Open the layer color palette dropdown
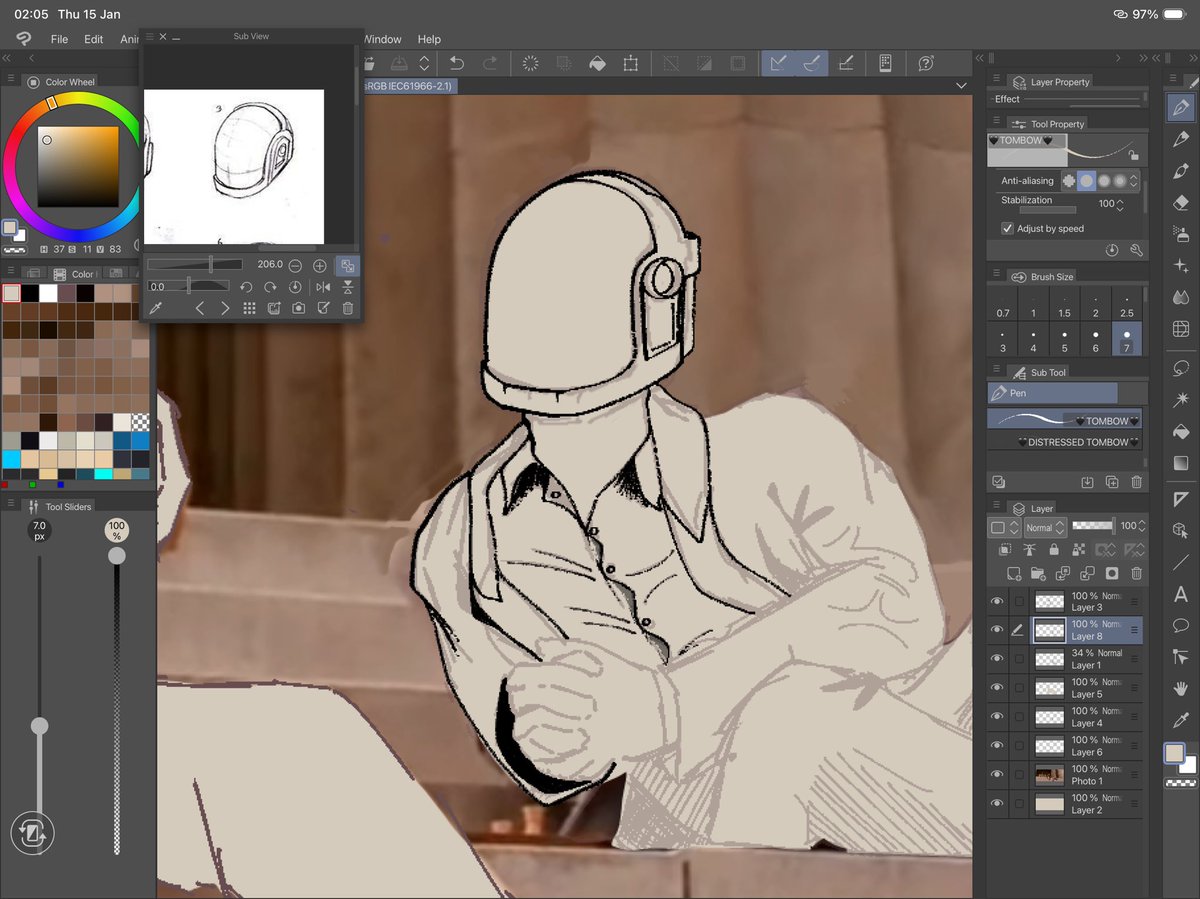Viewport: 1200px width, 899px height. [1003, 527]
